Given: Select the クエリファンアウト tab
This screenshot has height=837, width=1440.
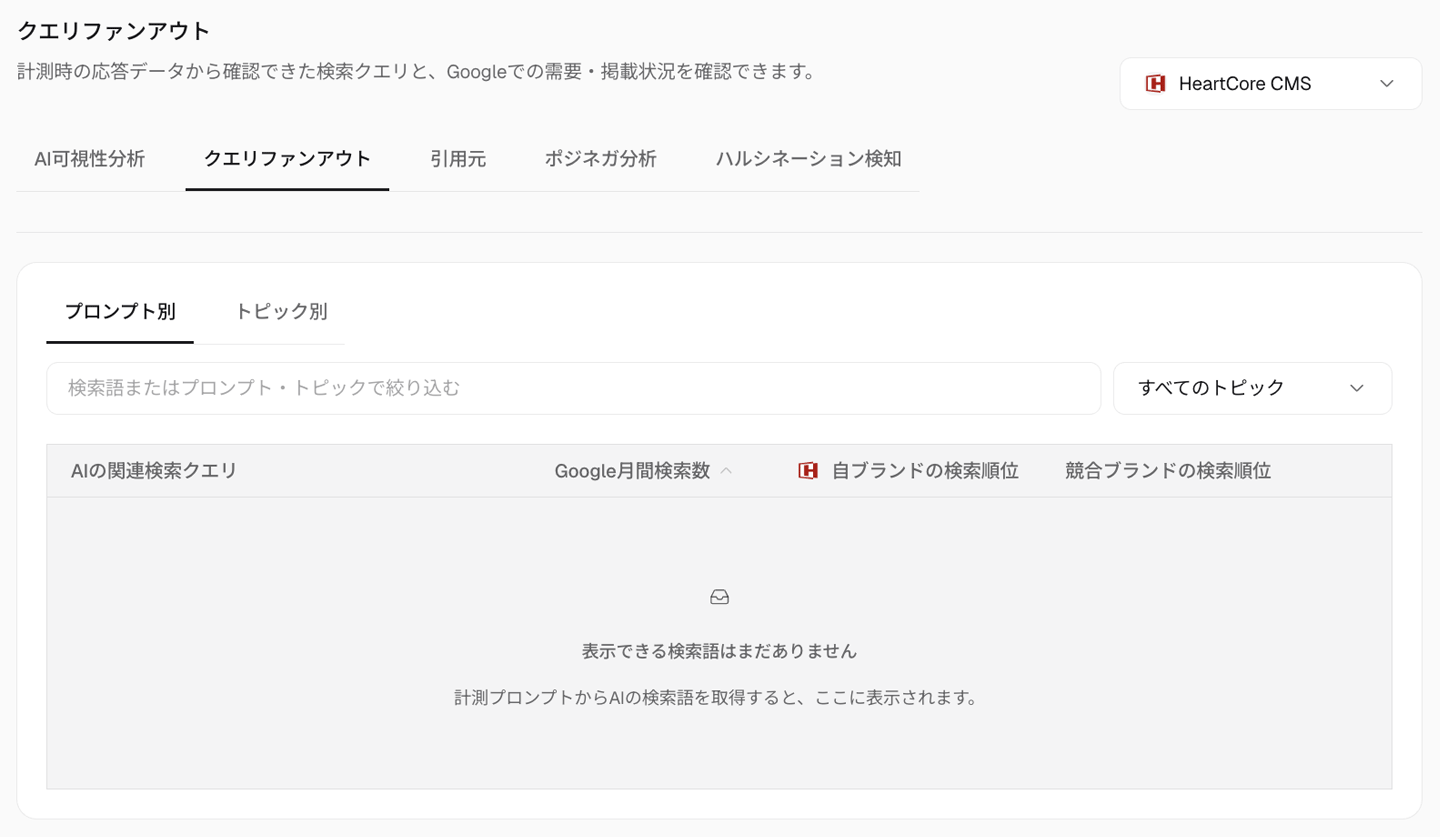Looking at the screenshot, I should point(287,159).
